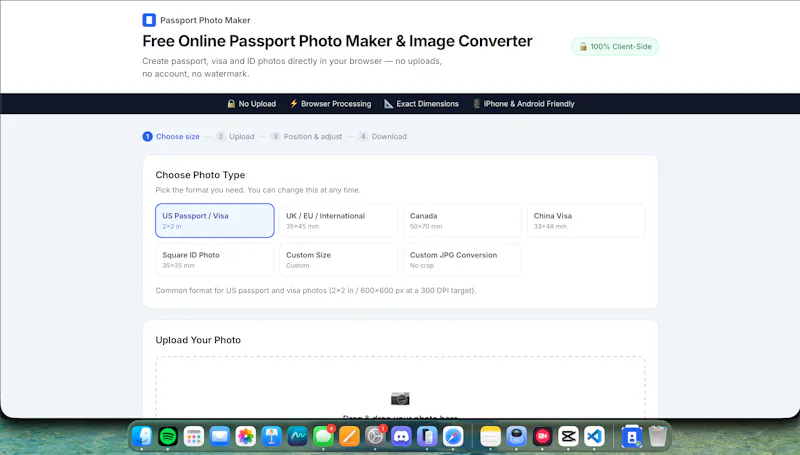
Task: Open Spotify from the dock
Action: 168,437
